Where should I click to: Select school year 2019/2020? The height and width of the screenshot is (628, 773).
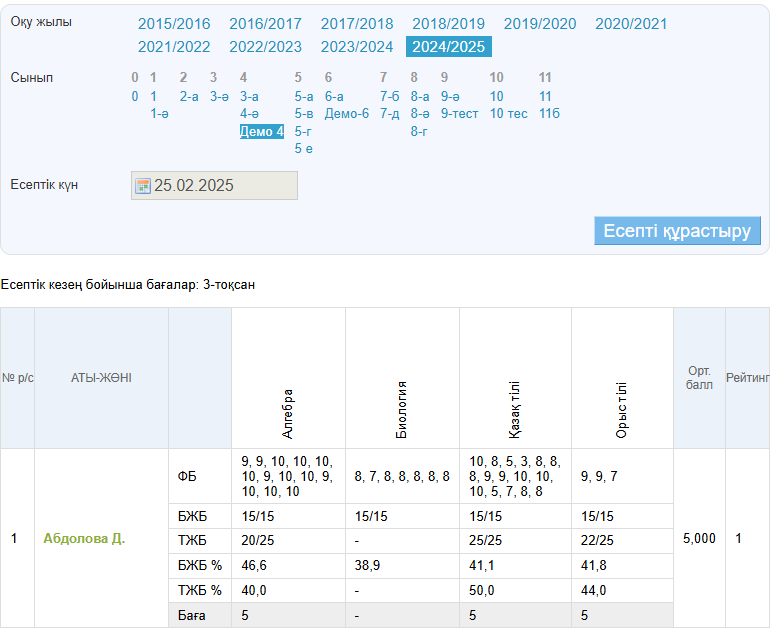[540, 24]
